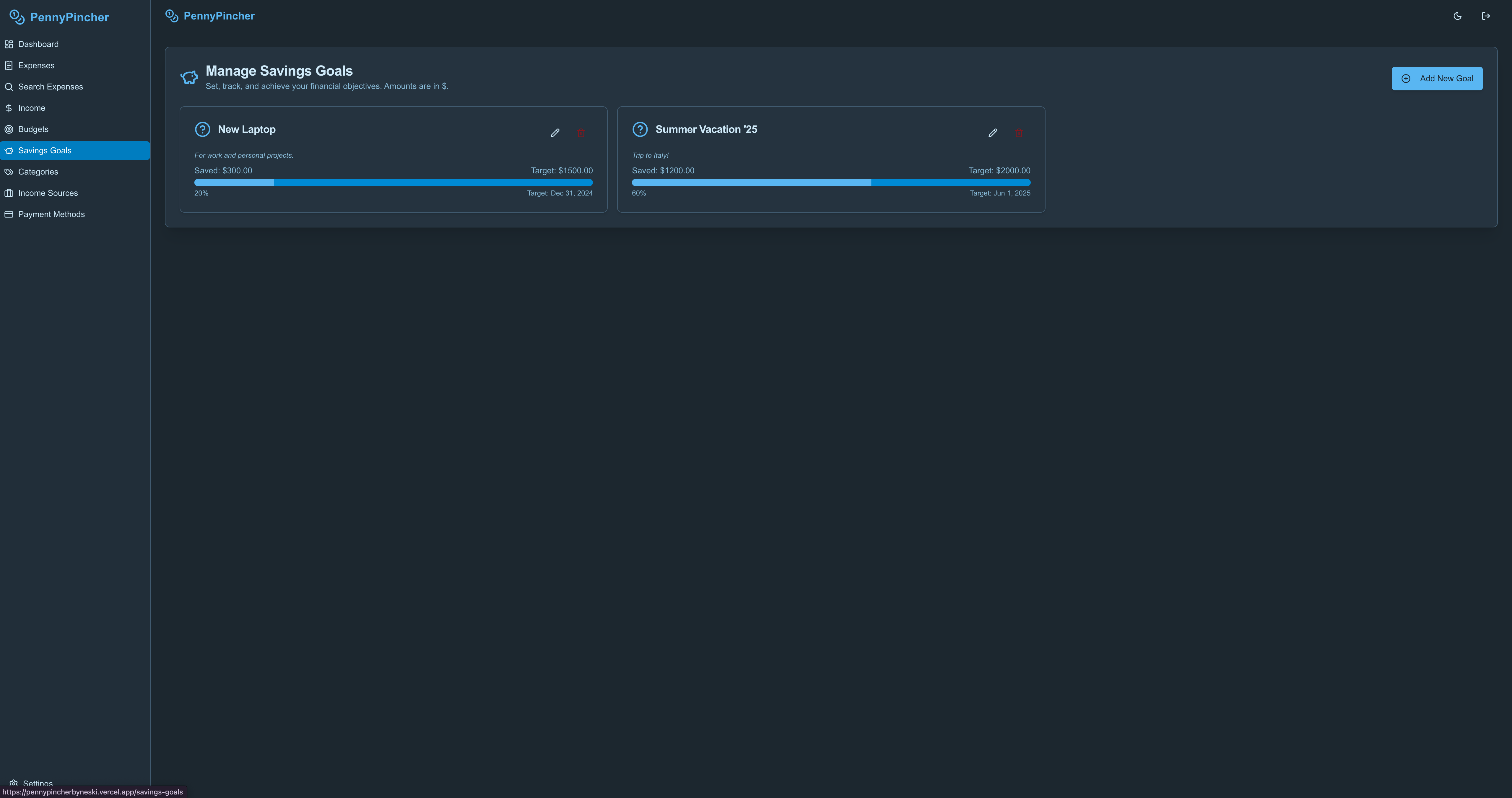The image size is (1512, 798).
Task: Click 'Target: $1500.00' amount
Action: [x=562, y=171]
